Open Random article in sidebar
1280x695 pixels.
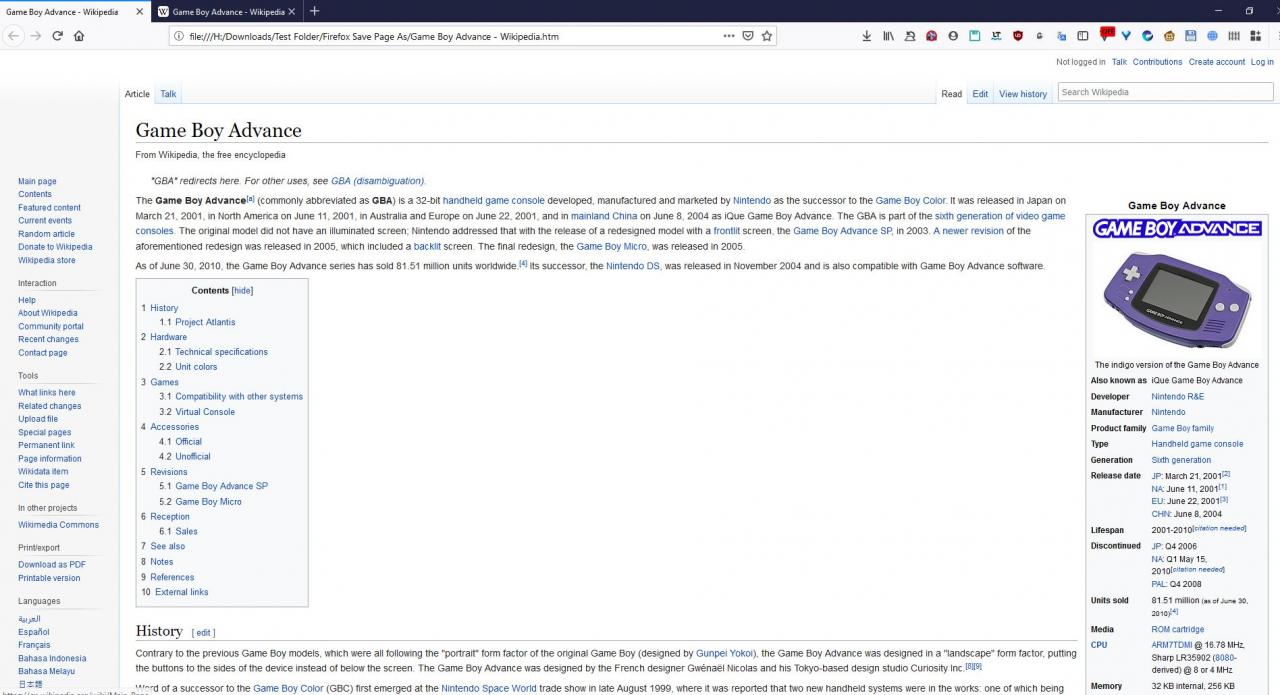pos(47,234)
